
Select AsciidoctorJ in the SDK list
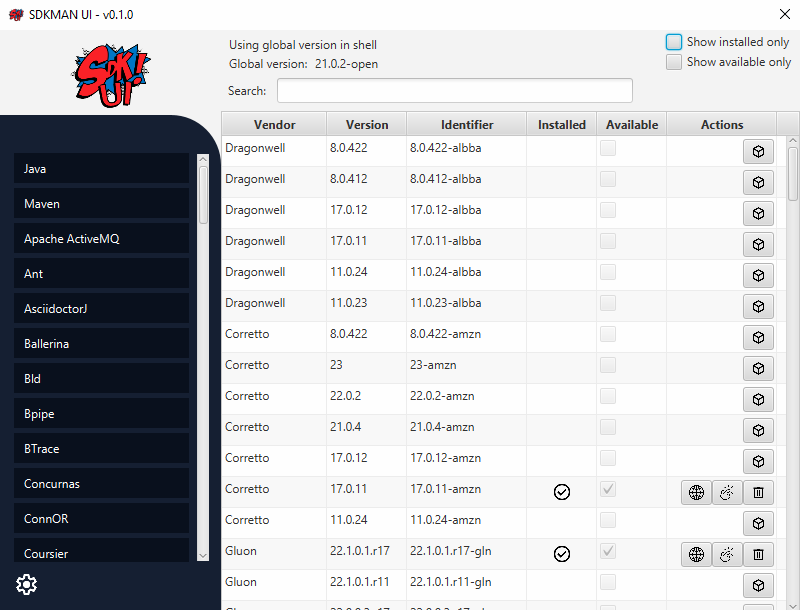tap(102, 309)
